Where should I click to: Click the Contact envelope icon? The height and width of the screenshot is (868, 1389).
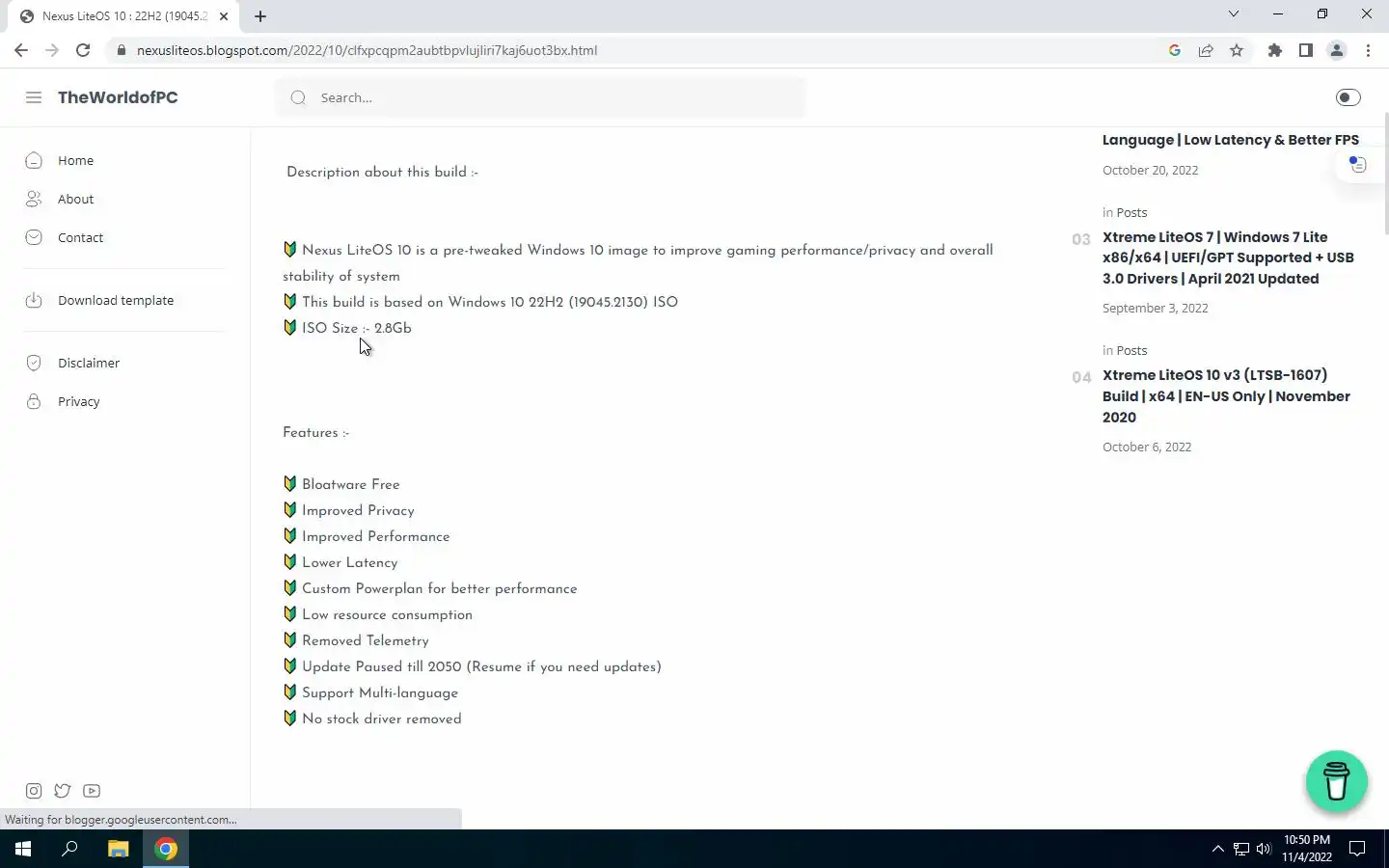(x=34, y=237)
